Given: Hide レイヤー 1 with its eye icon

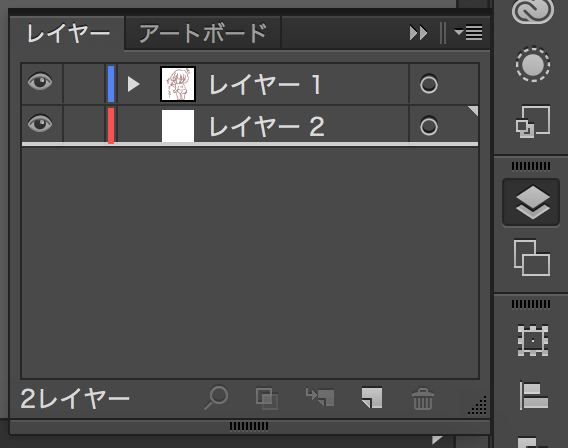Looking at the screenshot, I should click(40, 81).
